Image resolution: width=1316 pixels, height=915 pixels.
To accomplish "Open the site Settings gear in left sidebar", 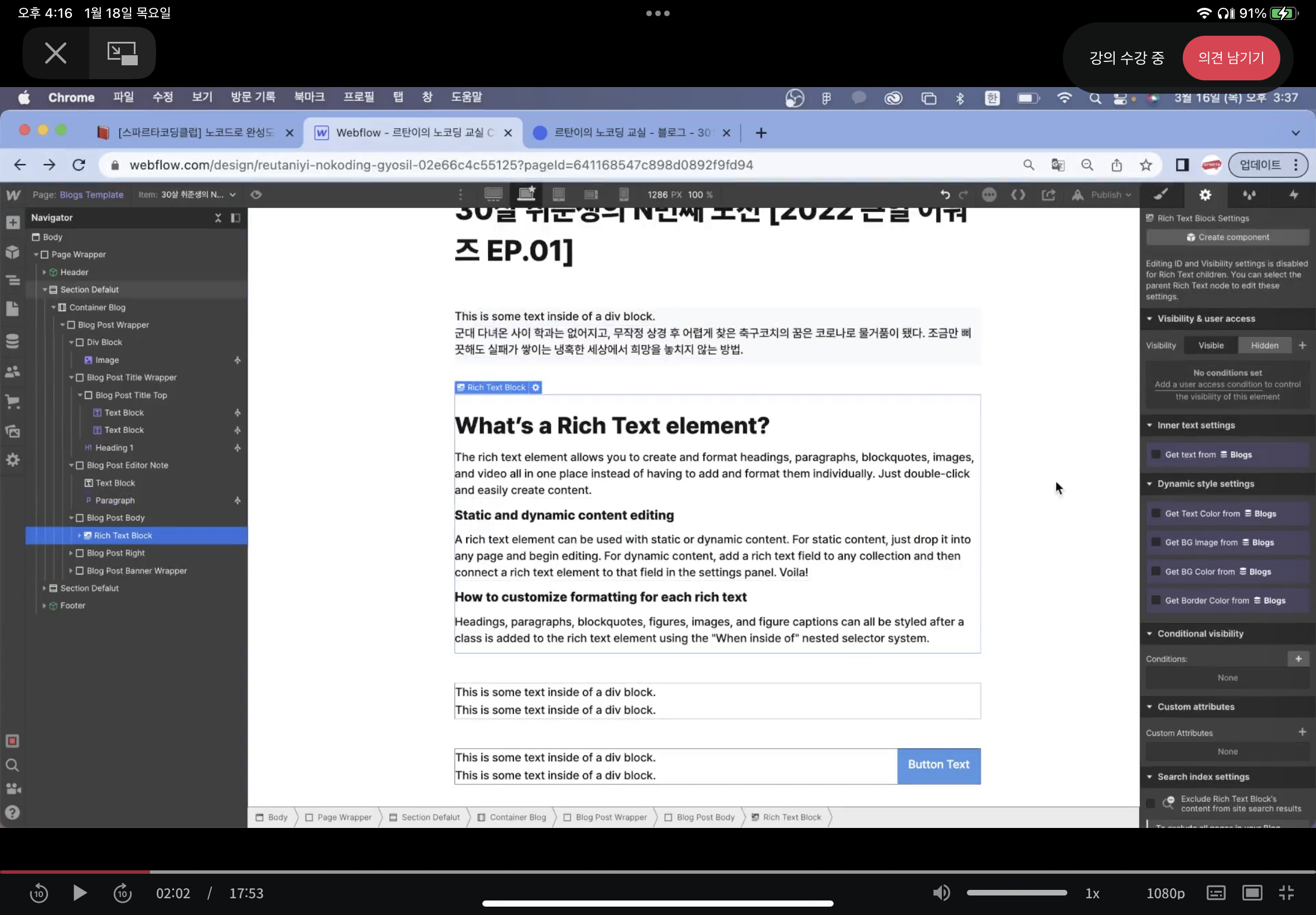I will point(13,460).
